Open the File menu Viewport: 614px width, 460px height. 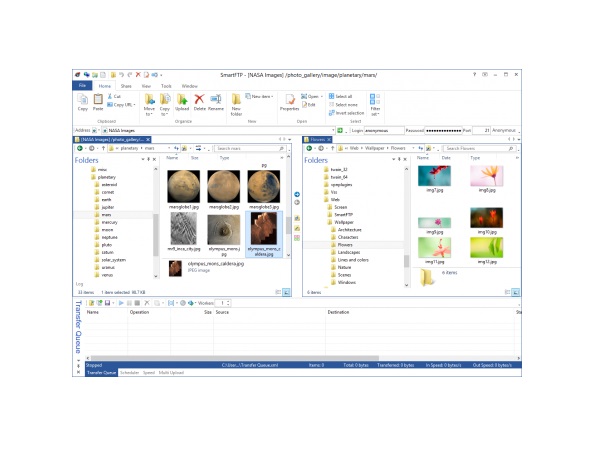pos(82,86)
